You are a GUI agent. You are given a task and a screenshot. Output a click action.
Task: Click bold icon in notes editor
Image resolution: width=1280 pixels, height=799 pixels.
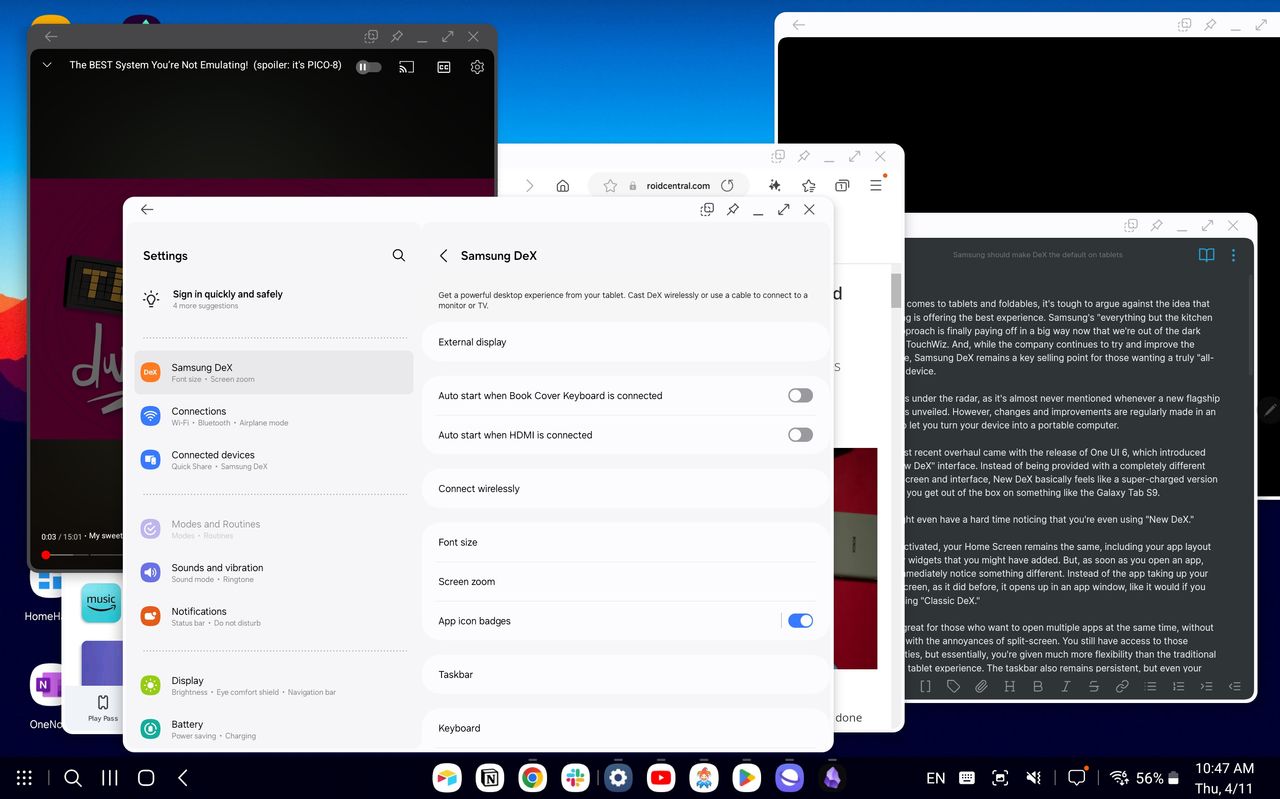tap(1038, 686)
